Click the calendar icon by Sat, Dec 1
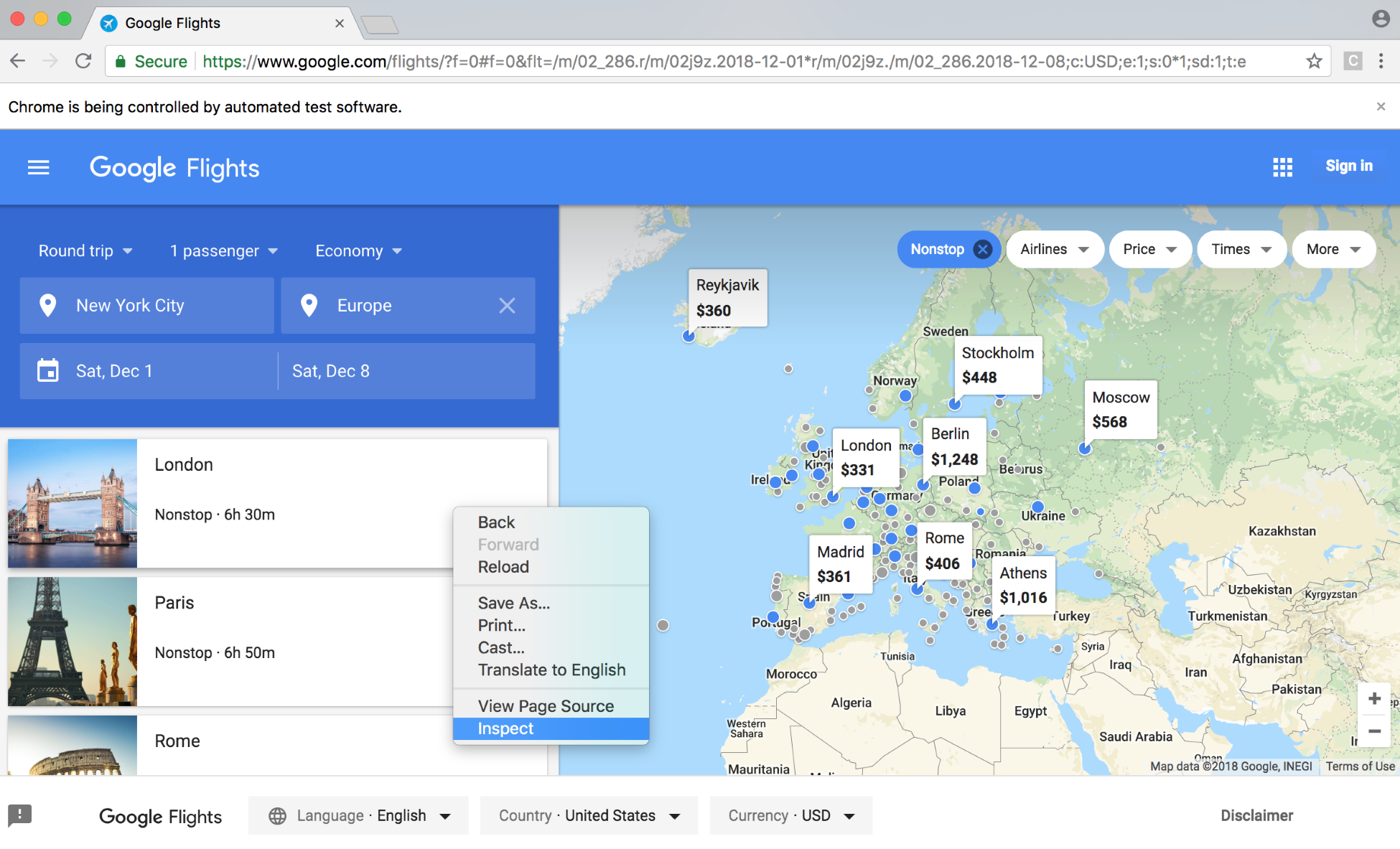Viewport: 1400px width, 849px height. (48, 370)
